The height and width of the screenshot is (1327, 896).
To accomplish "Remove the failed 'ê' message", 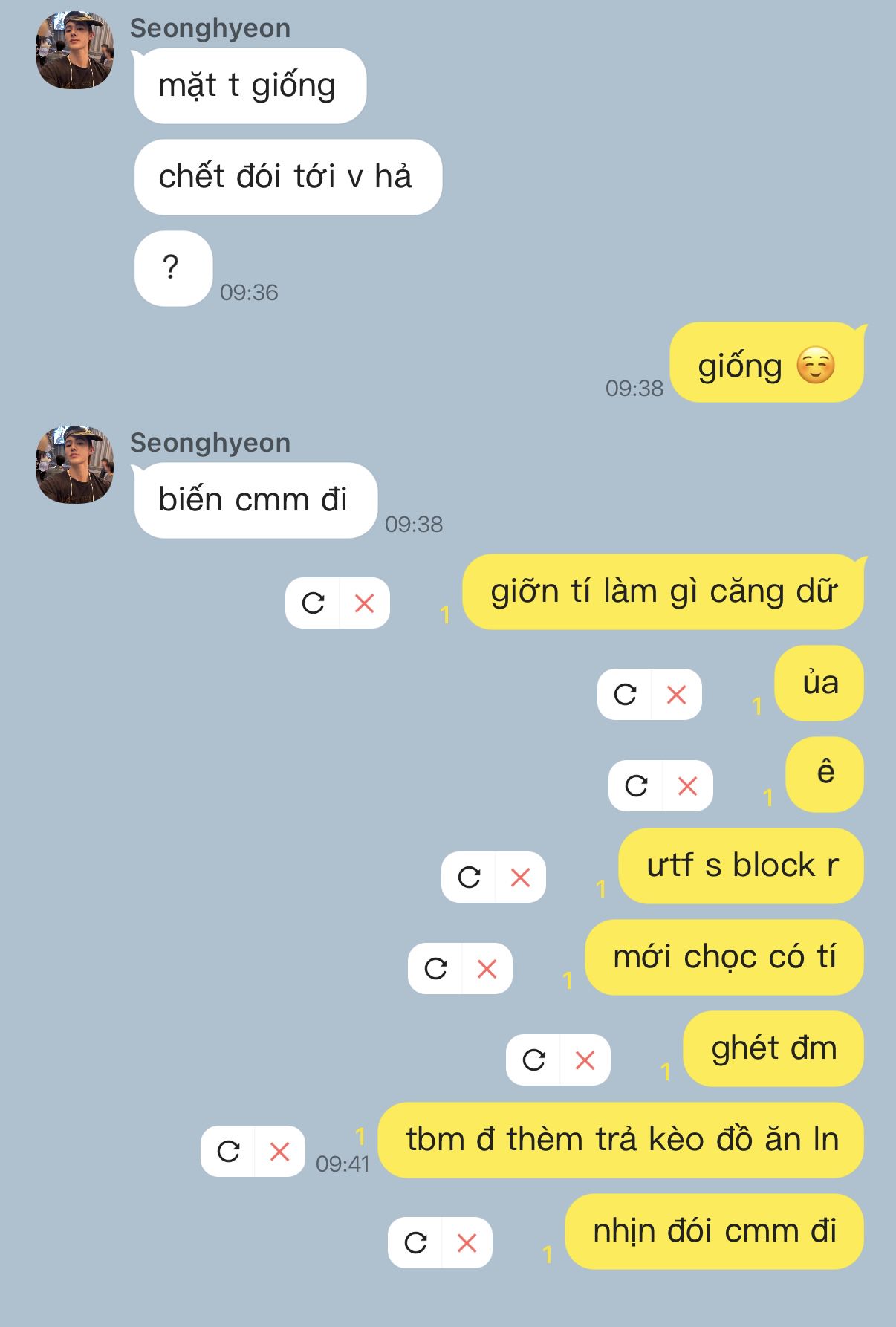I will point(687,785).
